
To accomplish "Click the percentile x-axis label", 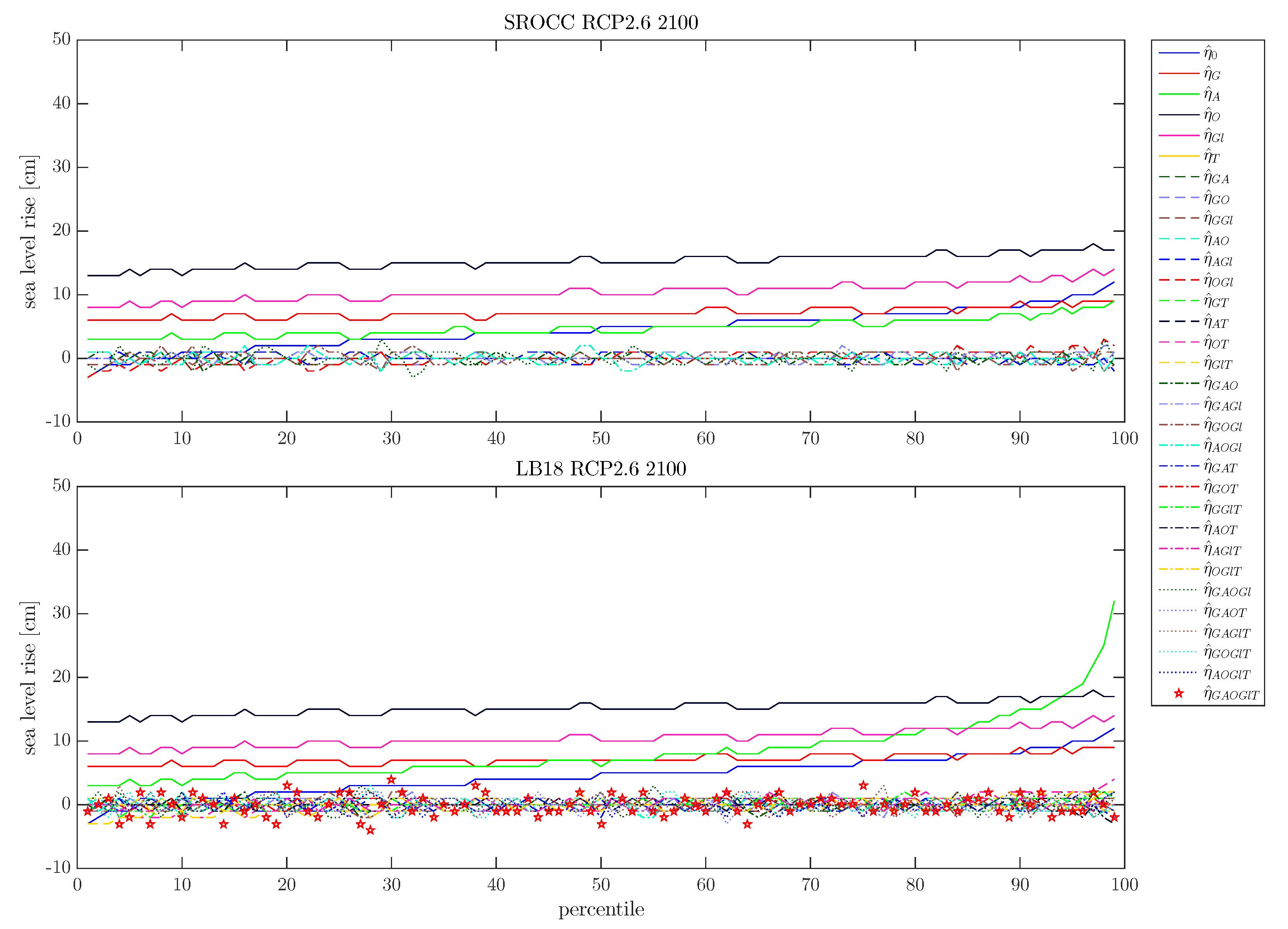I will pyautogui.click(x=601, y=910).
